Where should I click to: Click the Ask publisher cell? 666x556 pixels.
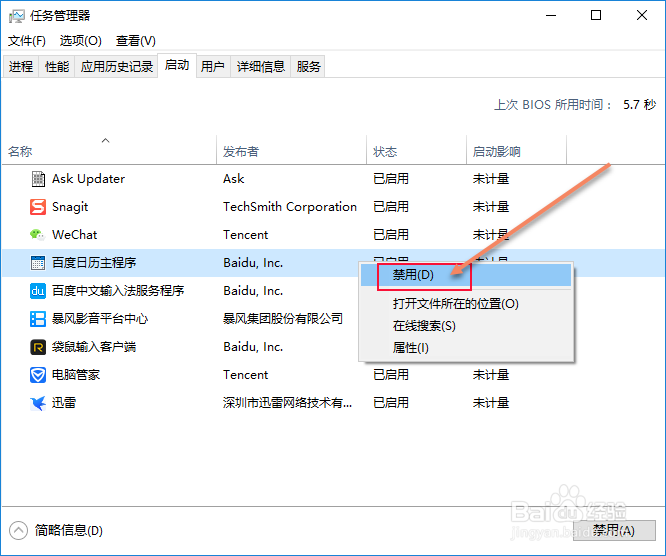[x=234, y=179]
